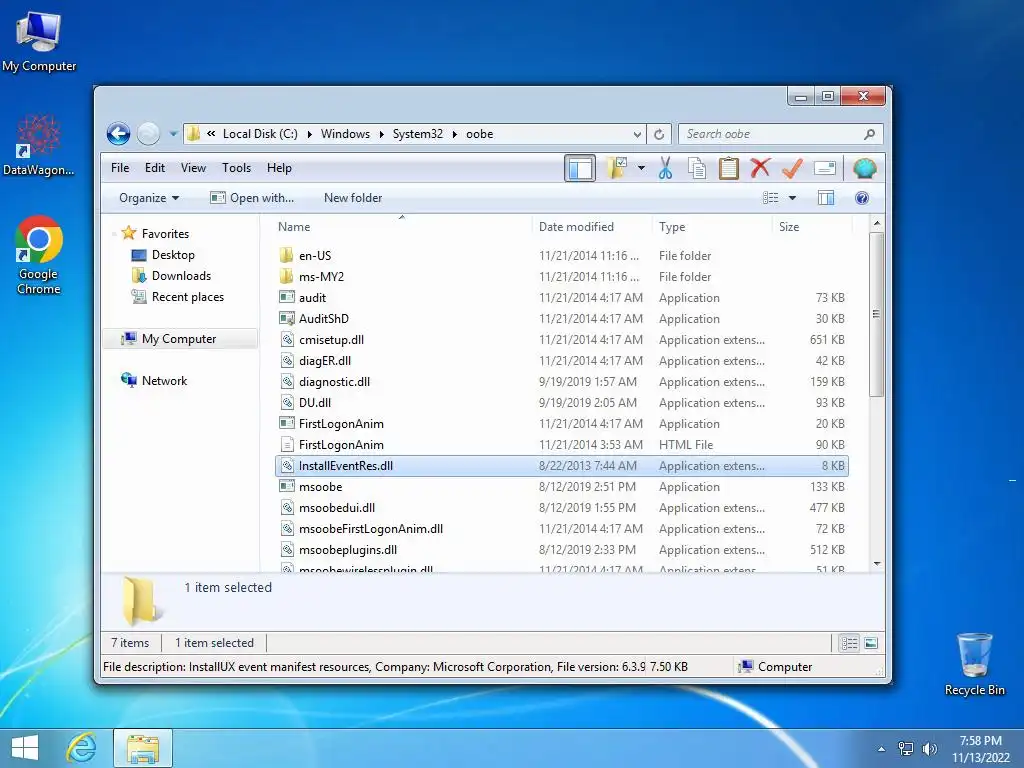Switch to large icons view in status bar
Viewport: 1024px width, 768px height.
(x=871, y=643)
